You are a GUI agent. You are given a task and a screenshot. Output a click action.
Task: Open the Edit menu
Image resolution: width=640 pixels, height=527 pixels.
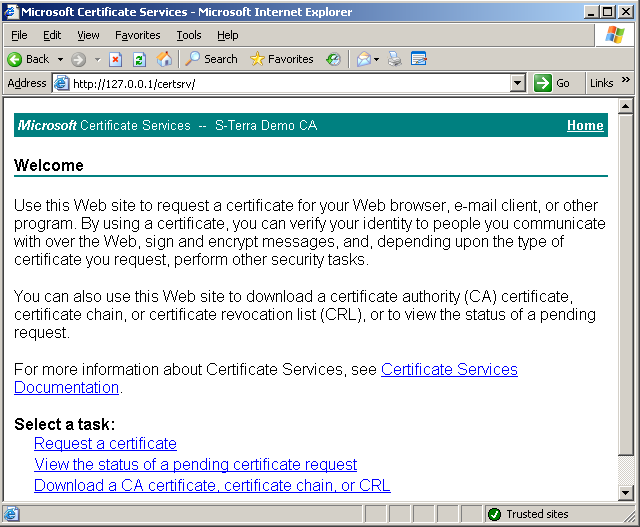coord(52,36)
